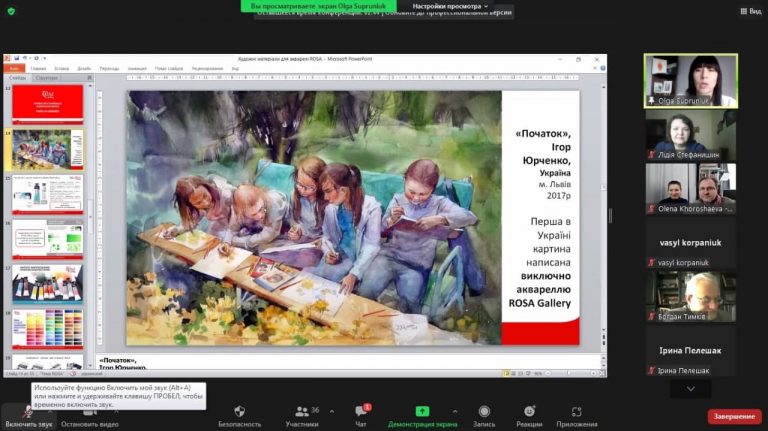Expand the Настройки просмотра dropdown

pos(450,6)
